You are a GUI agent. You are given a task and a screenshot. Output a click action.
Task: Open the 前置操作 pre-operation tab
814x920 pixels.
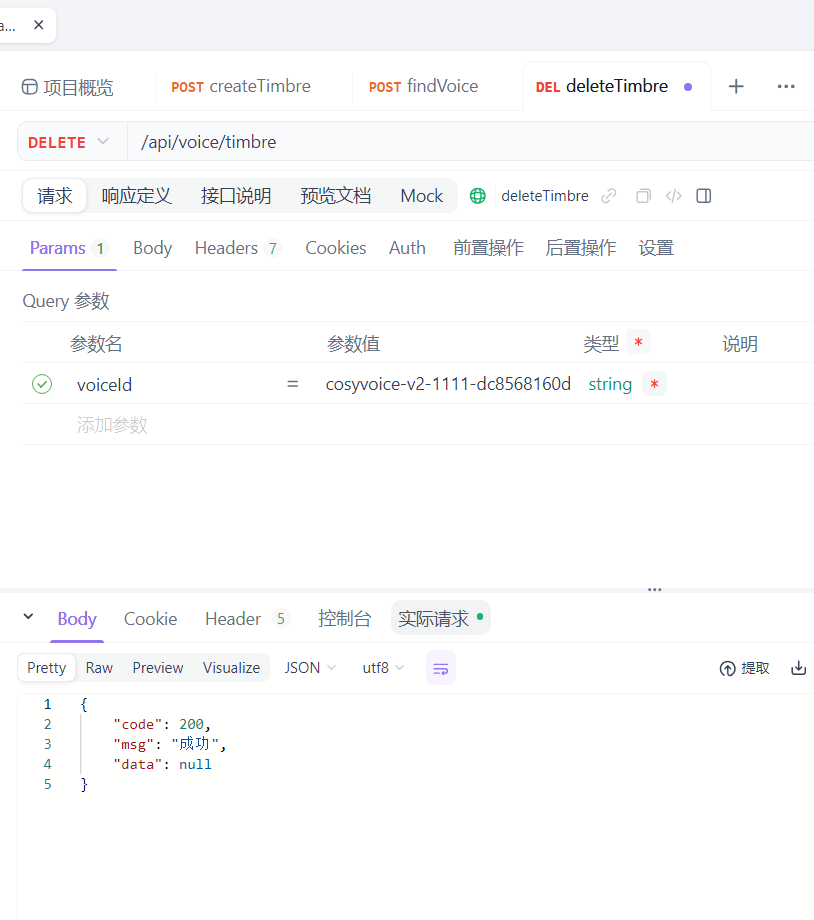[488, 248]
